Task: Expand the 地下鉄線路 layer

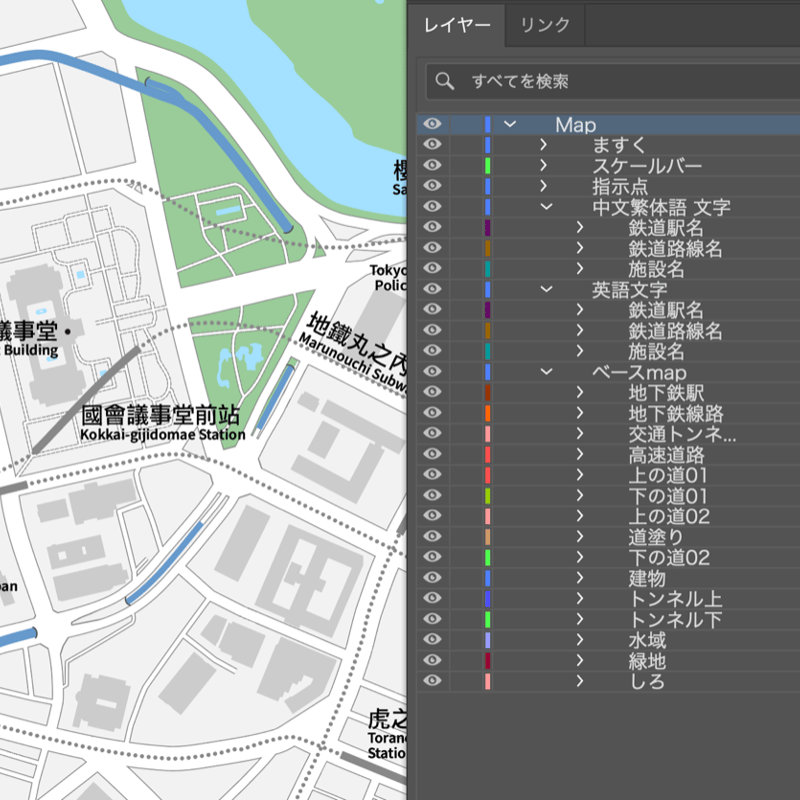Action: [580, 413]
